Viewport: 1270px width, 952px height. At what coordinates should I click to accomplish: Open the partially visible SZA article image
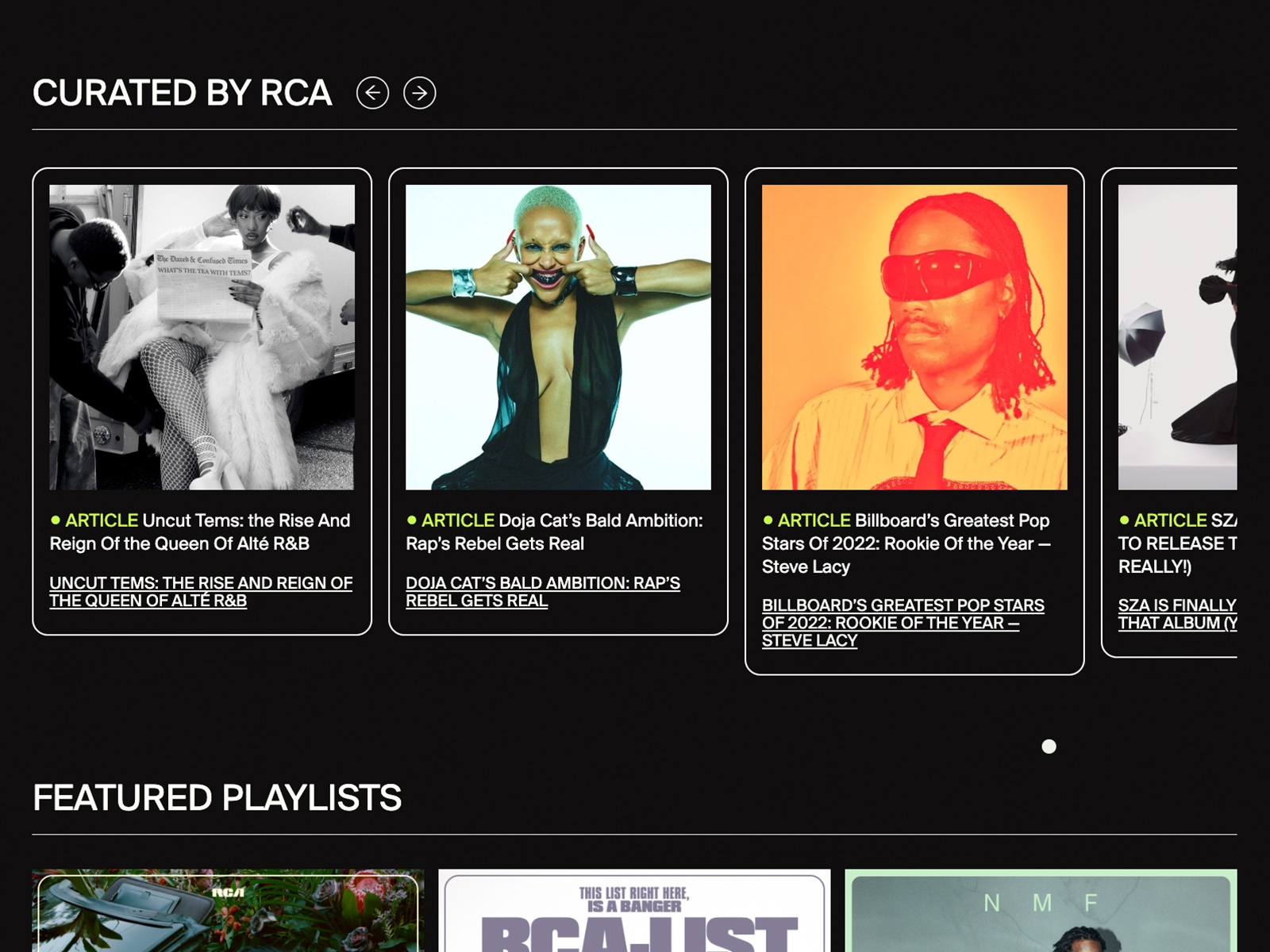1177,337
